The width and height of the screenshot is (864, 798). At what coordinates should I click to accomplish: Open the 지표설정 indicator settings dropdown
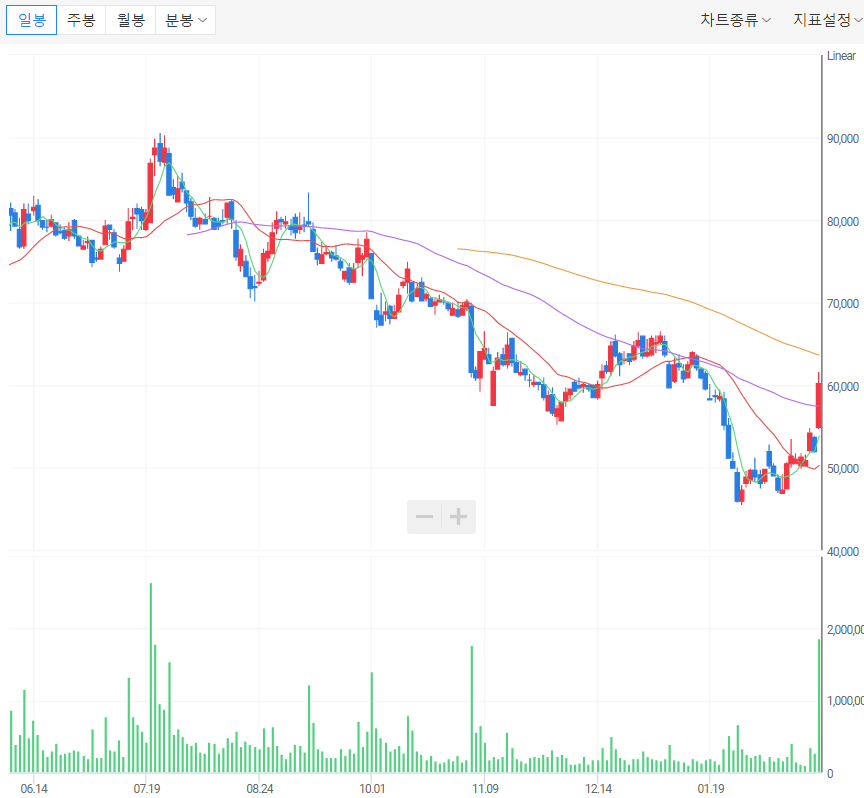click(x=828, y=20)
